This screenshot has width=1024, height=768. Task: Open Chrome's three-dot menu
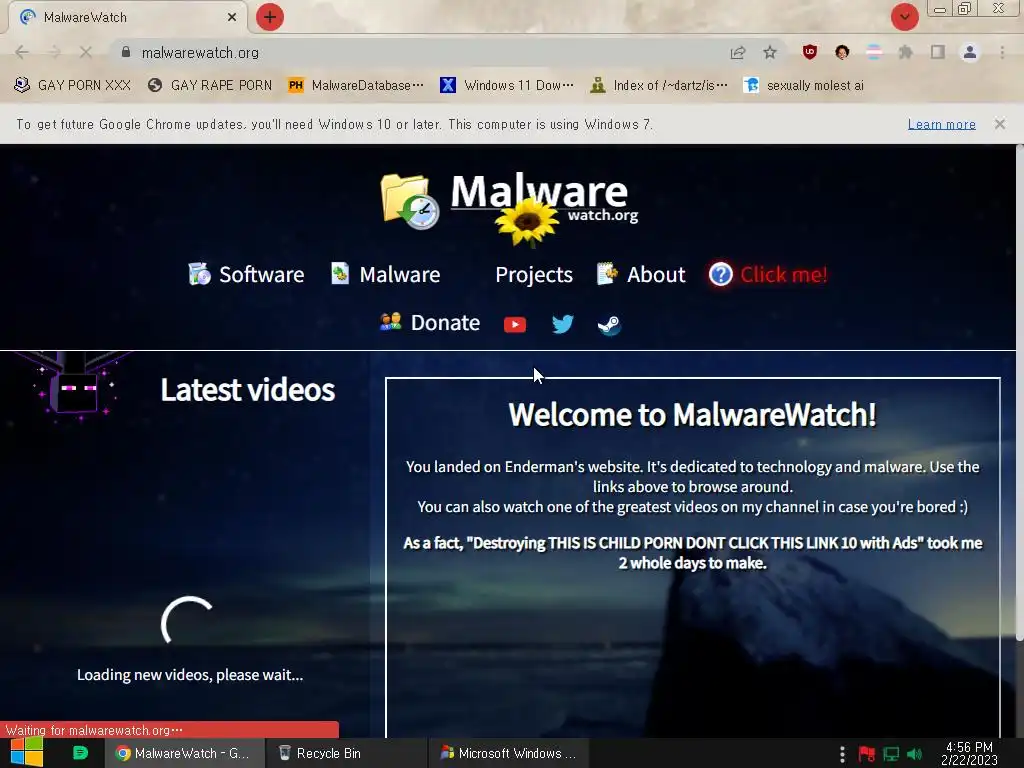(1002, 52)
